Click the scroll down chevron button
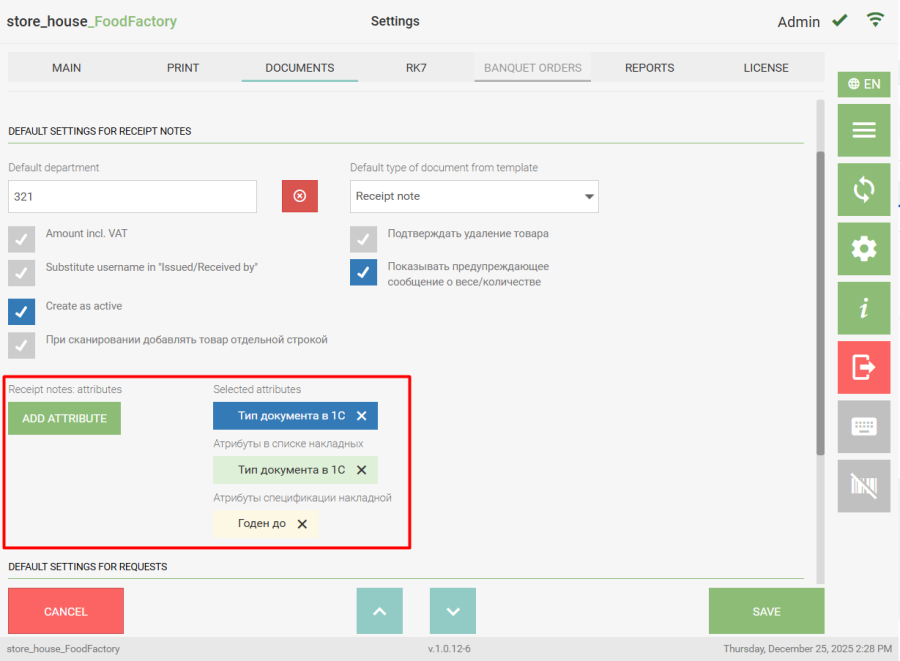The width and height of the screenshot is (900, 661). [x=453, y=611]
